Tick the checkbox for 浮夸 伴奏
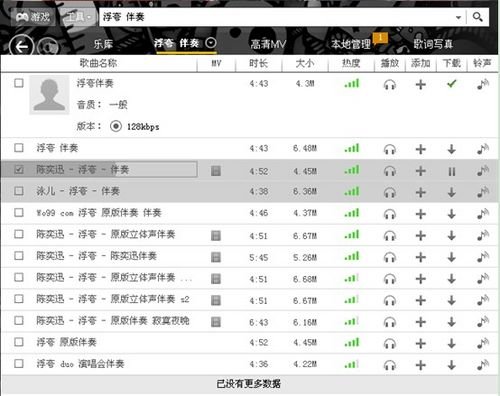The height and width of the screenshot is (396, 500). [x=19, y=148]
